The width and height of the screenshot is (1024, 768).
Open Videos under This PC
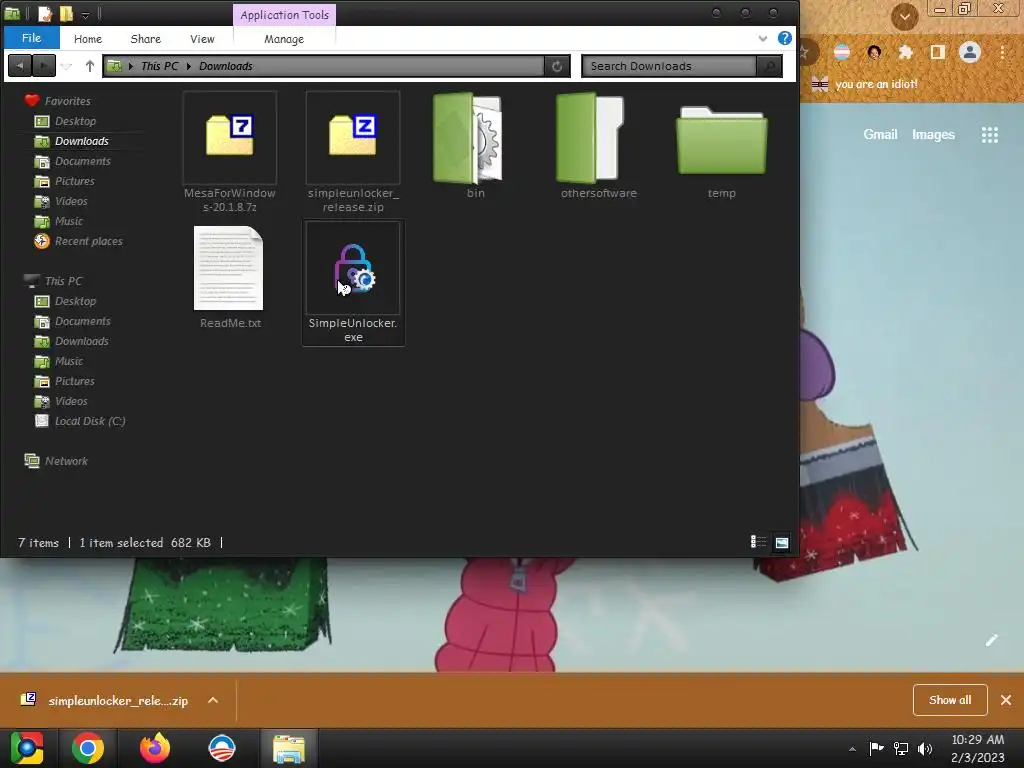tap(71, 402)
